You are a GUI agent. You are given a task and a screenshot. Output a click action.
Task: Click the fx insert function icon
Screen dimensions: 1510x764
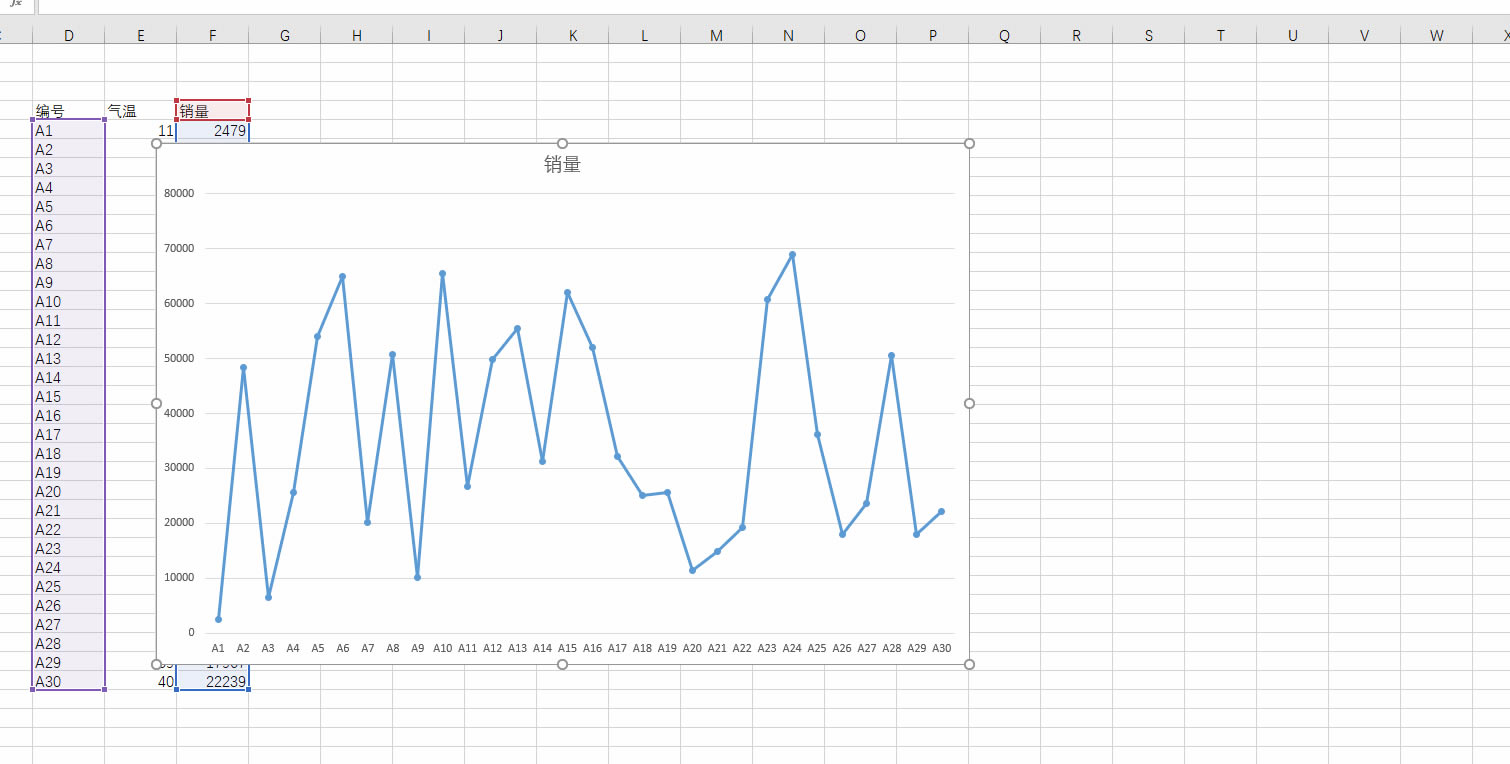(x=16, y=4)
